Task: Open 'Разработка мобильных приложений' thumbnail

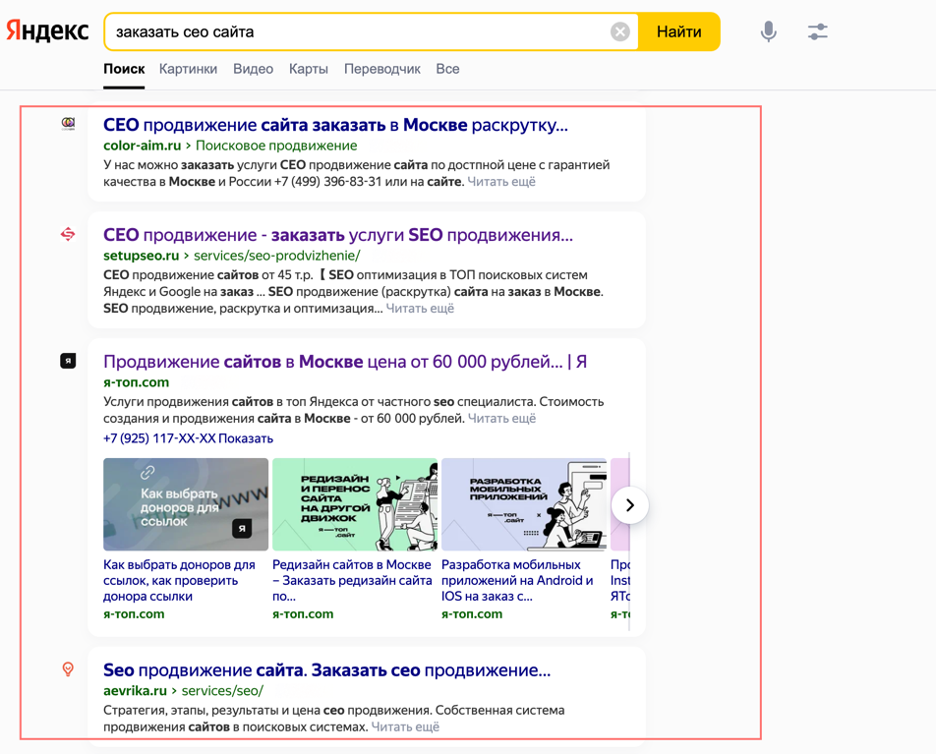Action: (x=524, y=504)
